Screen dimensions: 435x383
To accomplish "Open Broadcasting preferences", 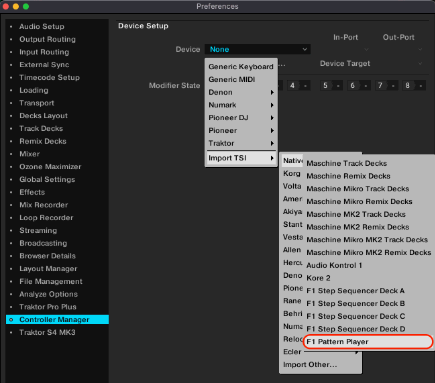I will click(x=43, y=243).
